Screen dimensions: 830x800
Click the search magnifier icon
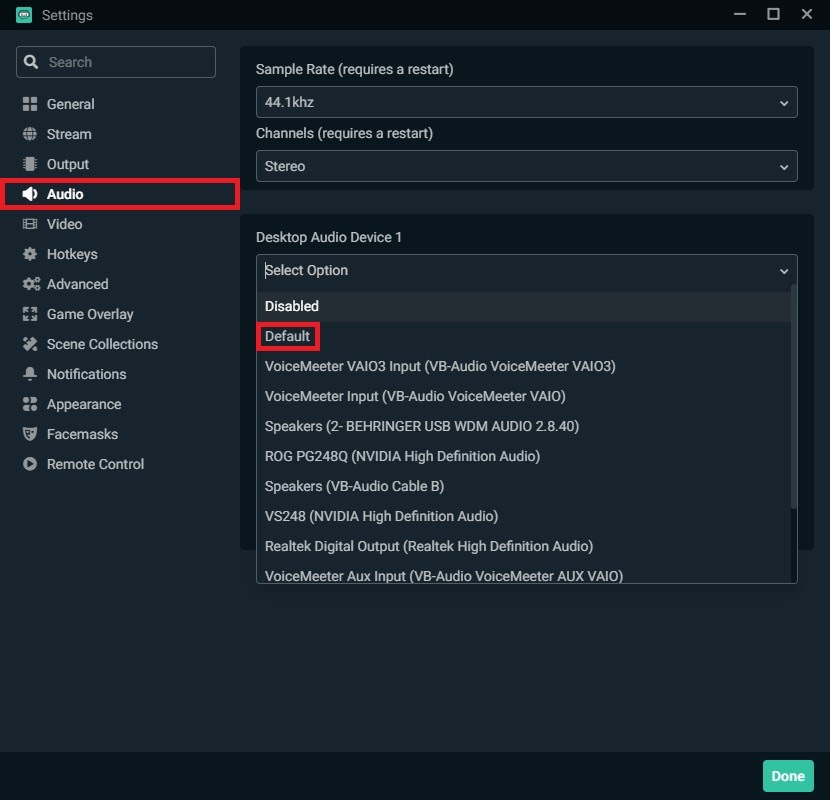(31, 62)
